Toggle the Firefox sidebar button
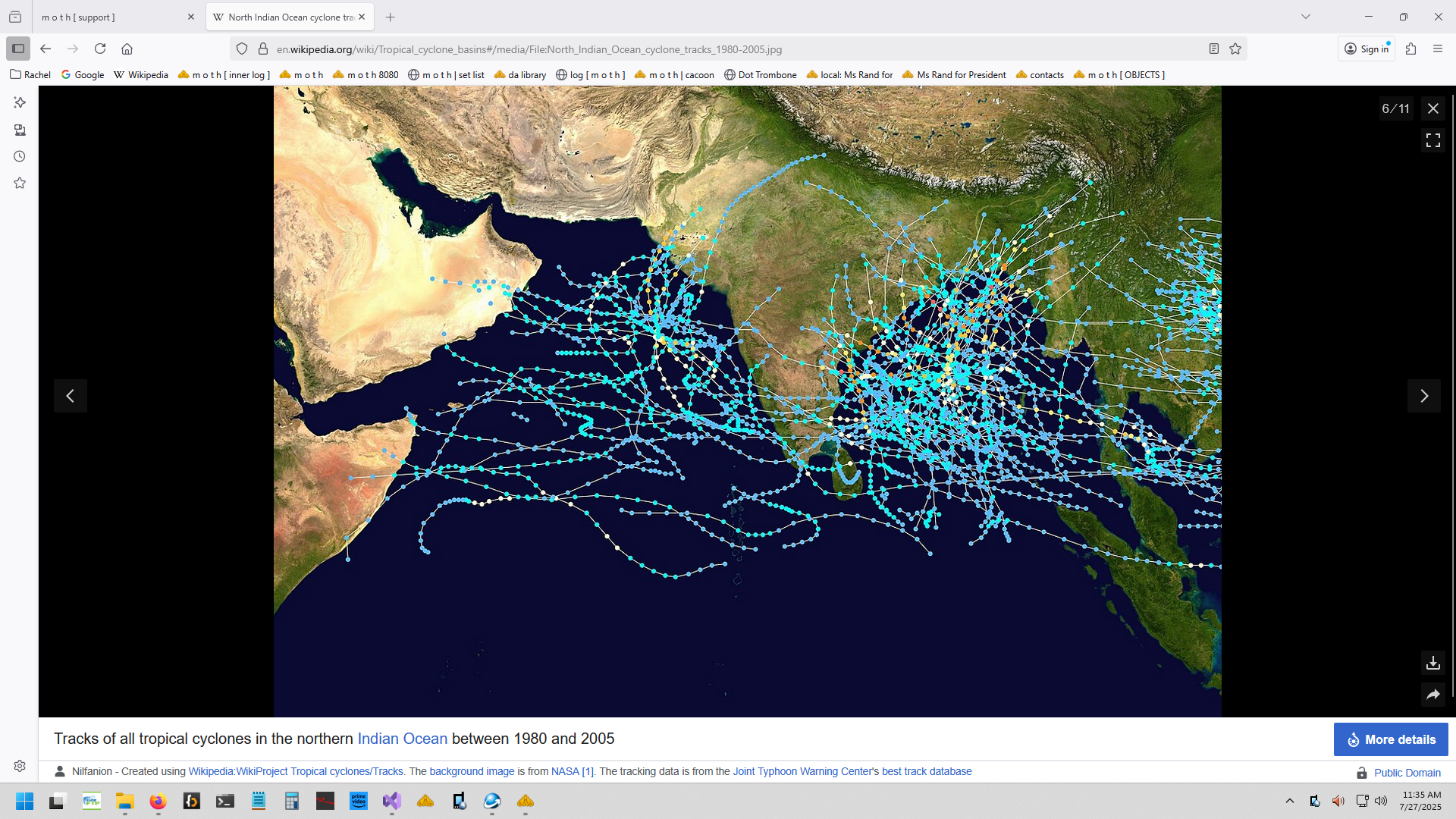This screenshot has height=819, width=1456. coord(18,49)
